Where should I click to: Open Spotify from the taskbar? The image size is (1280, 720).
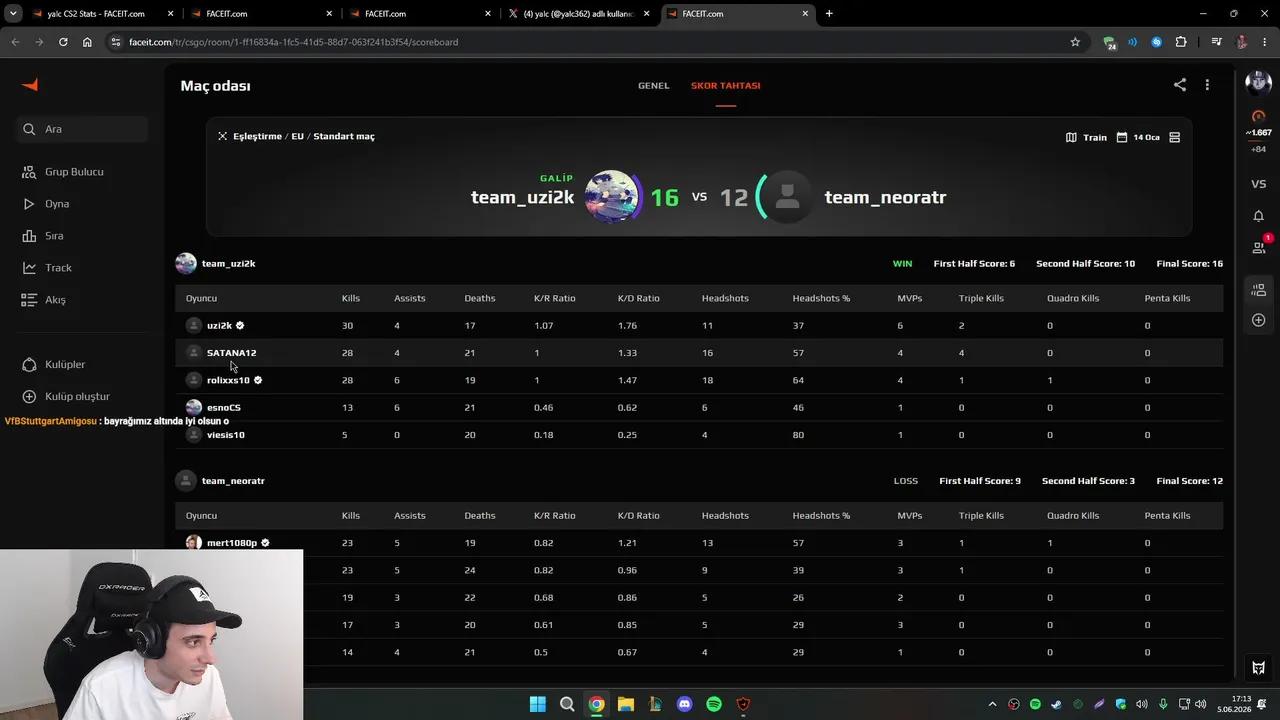click(x=714, y=704)
